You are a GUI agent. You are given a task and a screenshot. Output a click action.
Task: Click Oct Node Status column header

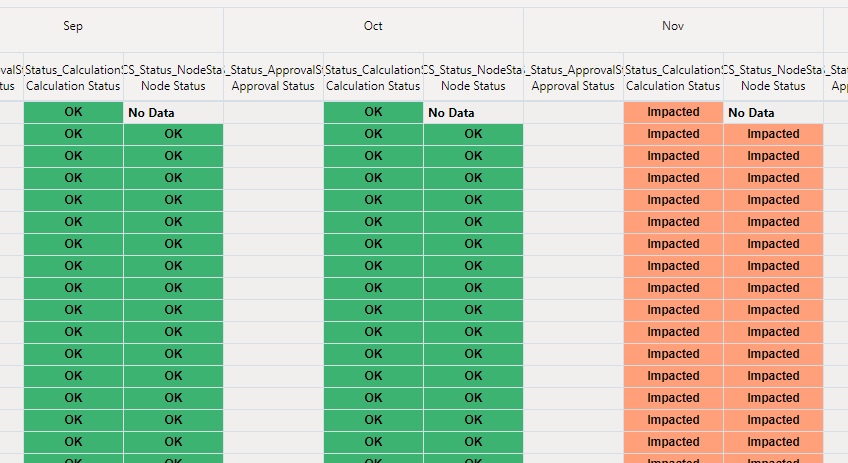(x=473, y=77)
